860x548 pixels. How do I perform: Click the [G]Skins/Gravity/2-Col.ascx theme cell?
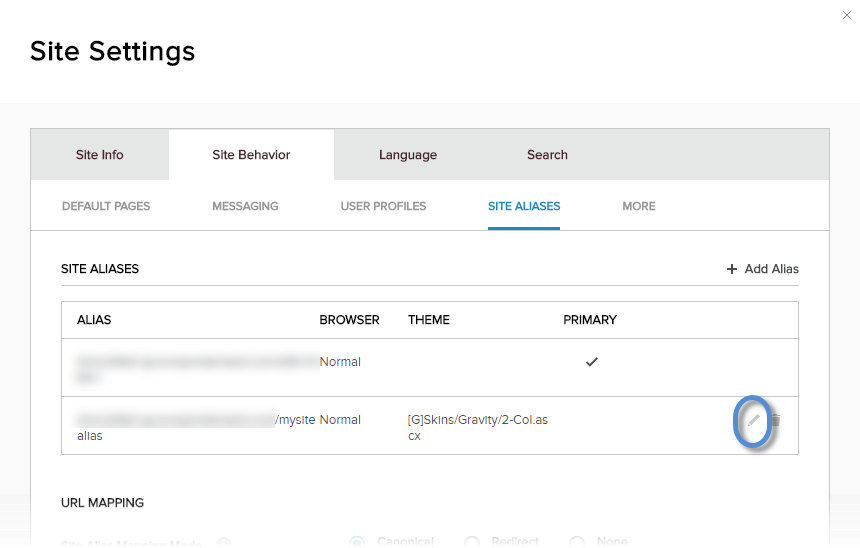[478, 428]
